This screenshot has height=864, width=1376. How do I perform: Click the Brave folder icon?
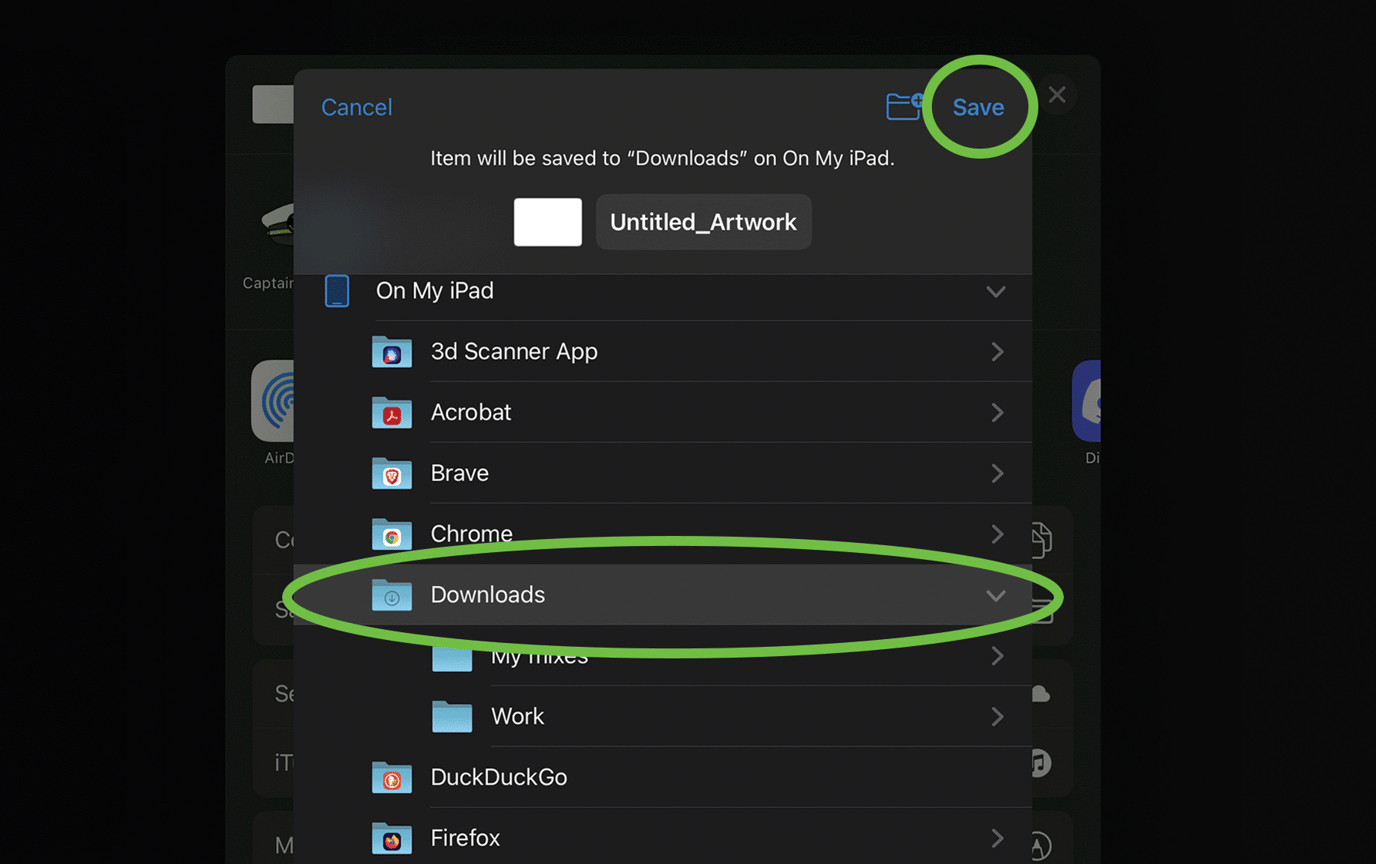[x=392, y=474]
